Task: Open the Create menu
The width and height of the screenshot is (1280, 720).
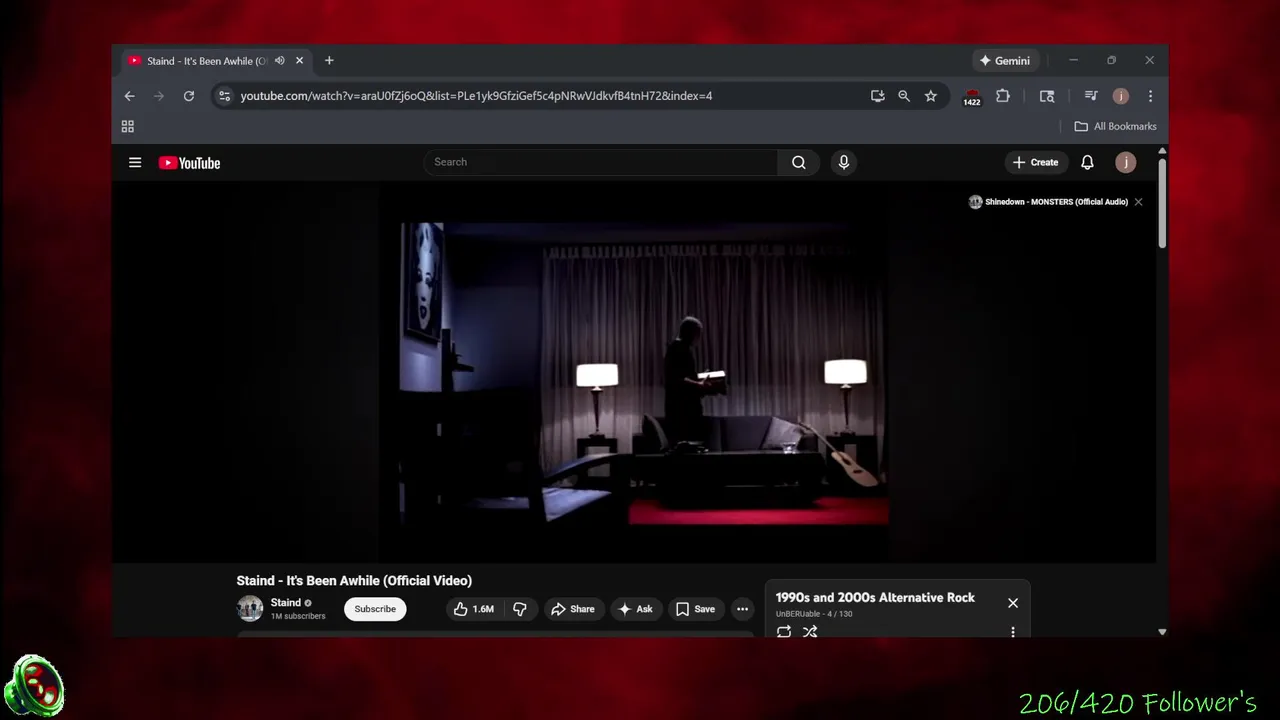Action: [x=1035, y=162]
